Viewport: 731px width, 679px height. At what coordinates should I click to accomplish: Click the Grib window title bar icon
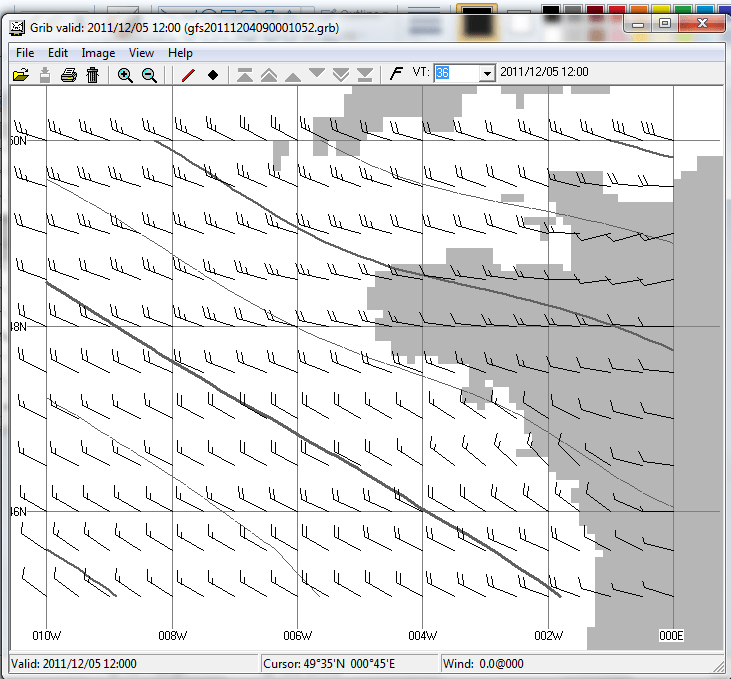click(17, 28)
